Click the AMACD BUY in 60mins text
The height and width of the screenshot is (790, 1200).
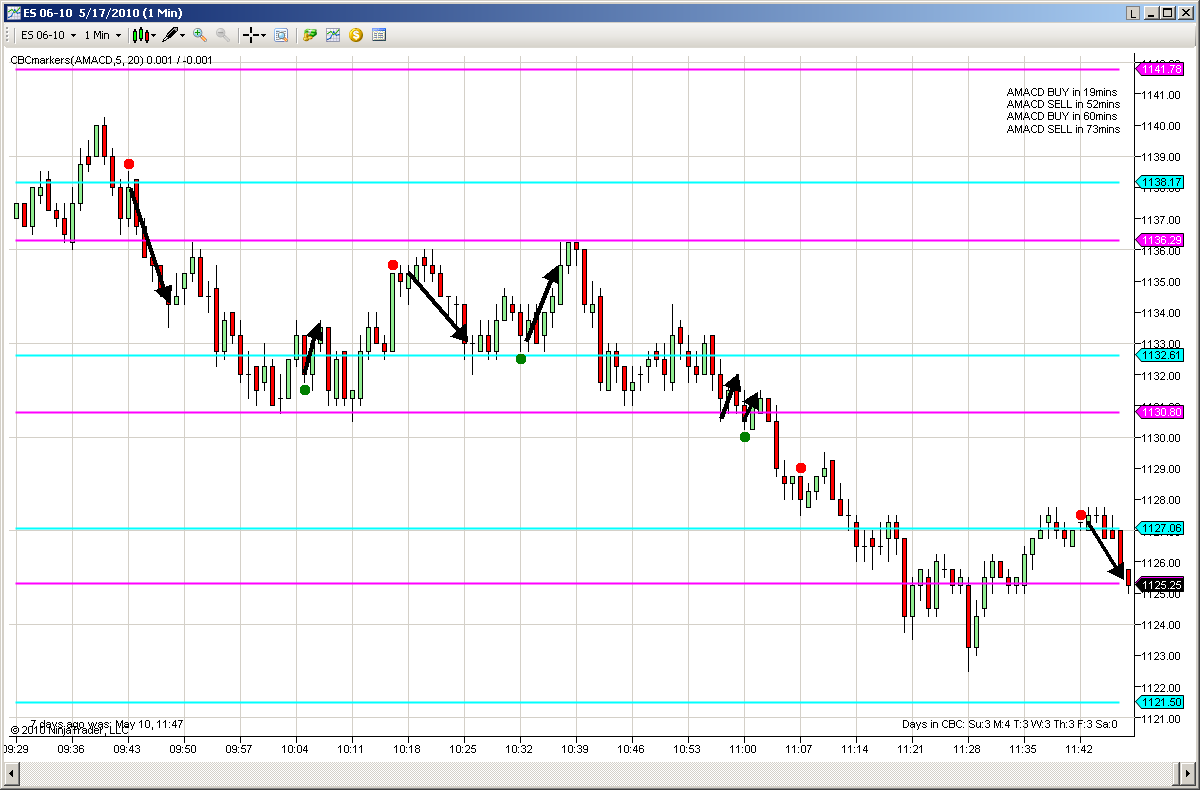pyautogui.click(x=1062, y=116)
